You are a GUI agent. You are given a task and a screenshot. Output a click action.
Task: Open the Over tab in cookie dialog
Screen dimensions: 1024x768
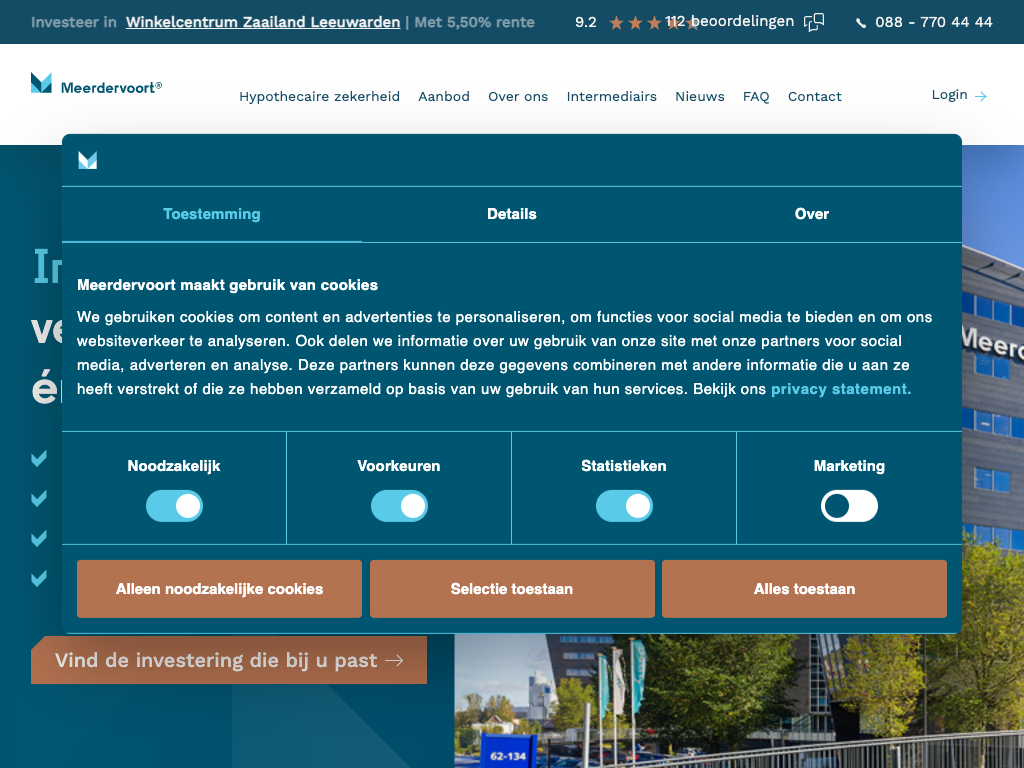point(811,214)
